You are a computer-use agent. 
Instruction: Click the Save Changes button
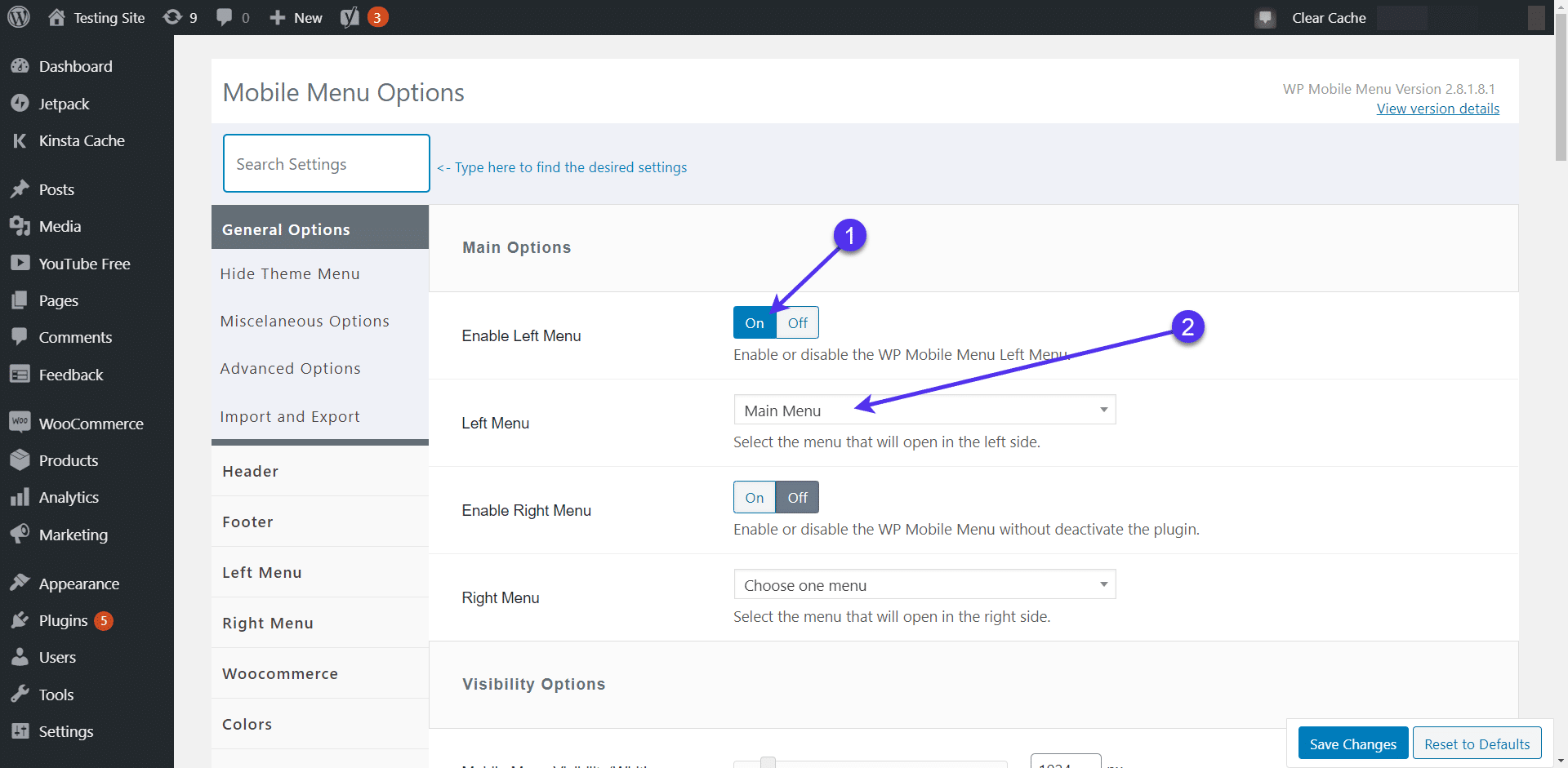(1352, 744)
